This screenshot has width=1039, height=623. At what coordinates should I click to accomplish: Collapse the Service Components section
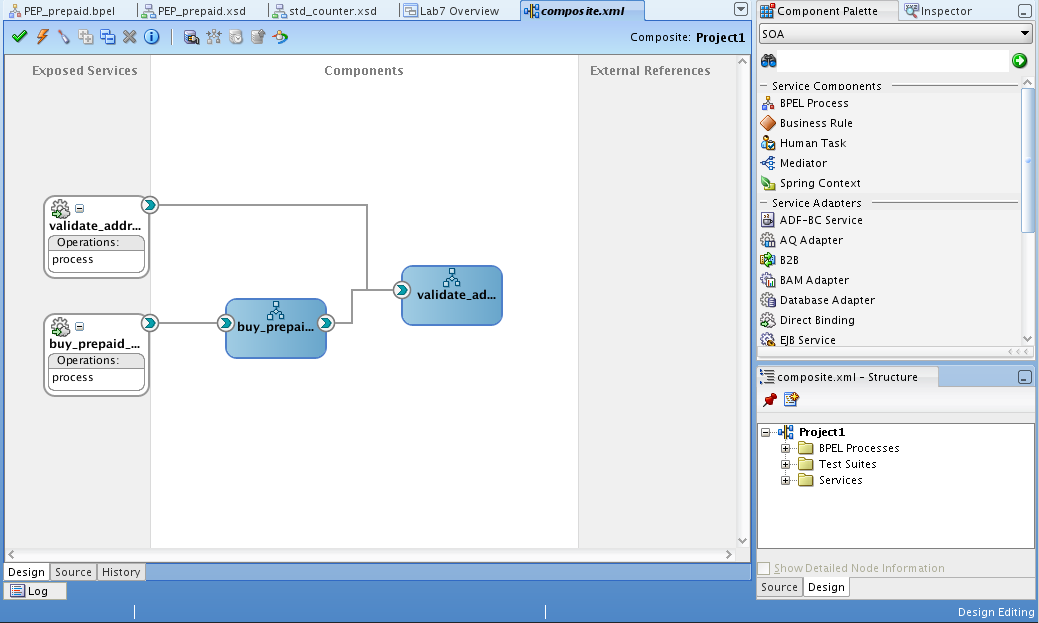763,86
